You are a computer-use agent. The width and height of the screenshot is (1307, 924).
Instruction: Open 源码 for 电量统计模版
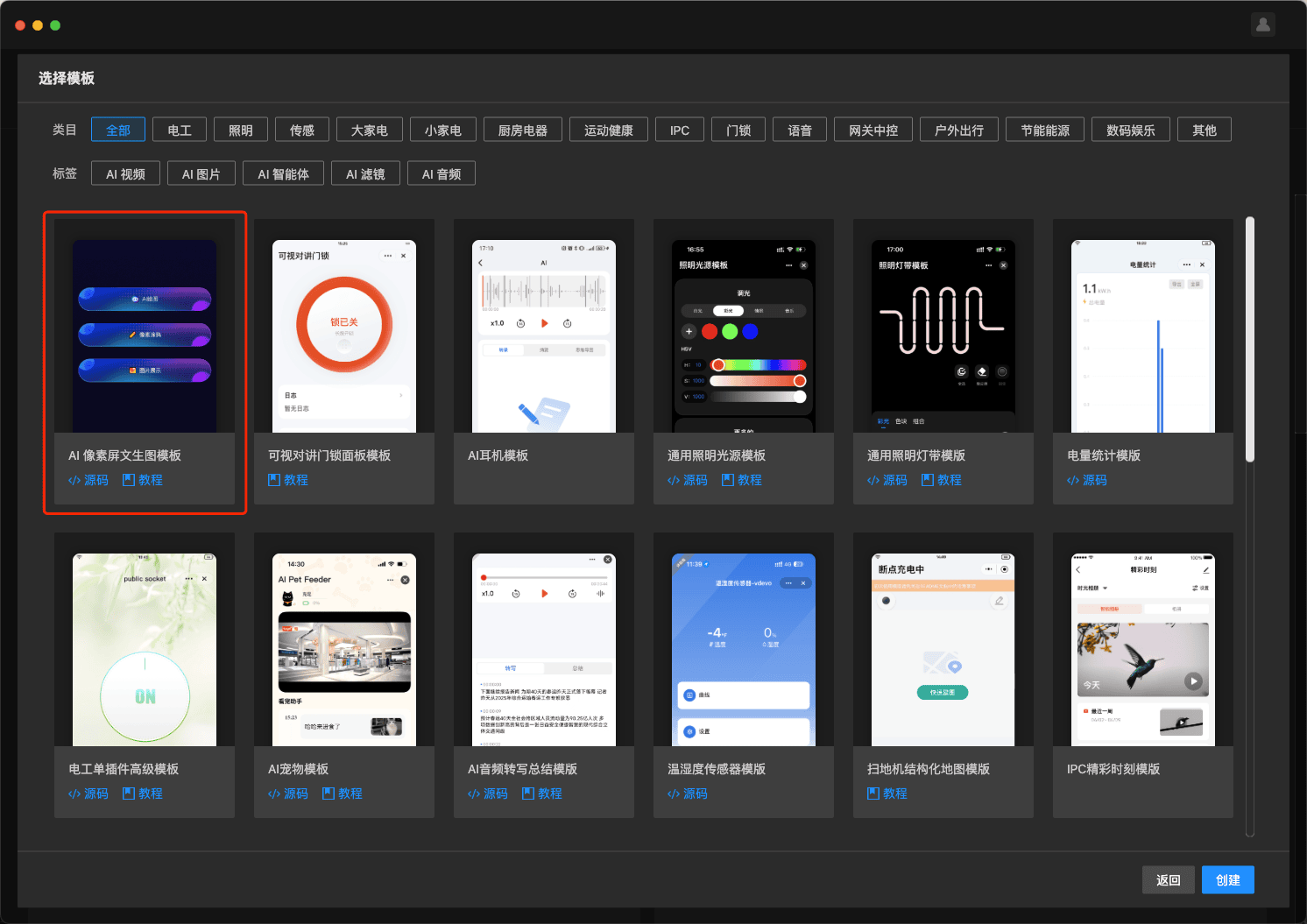point(1087,480)
